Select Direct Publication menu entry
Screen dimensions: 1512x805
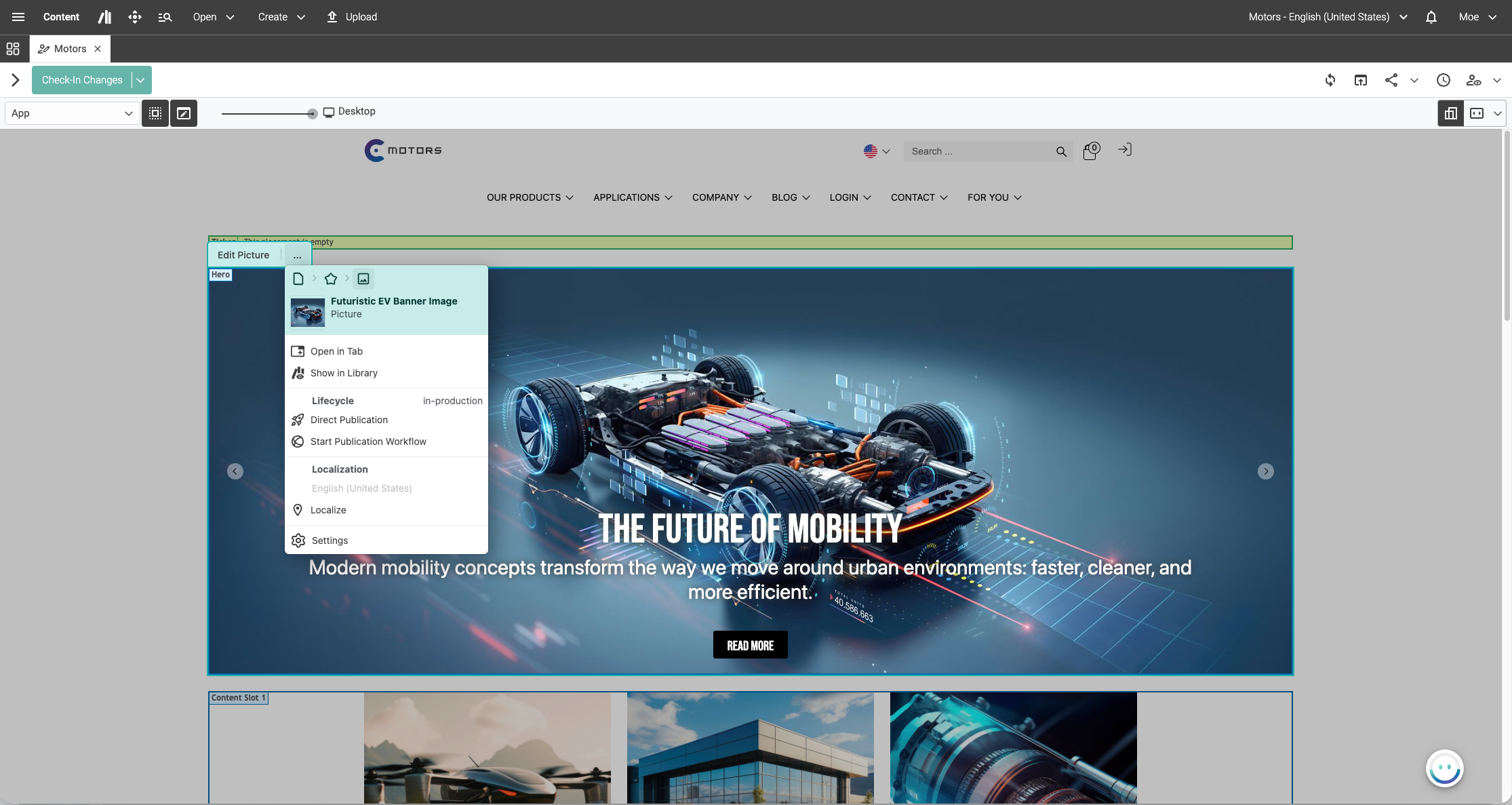click(x=349, y=420)
